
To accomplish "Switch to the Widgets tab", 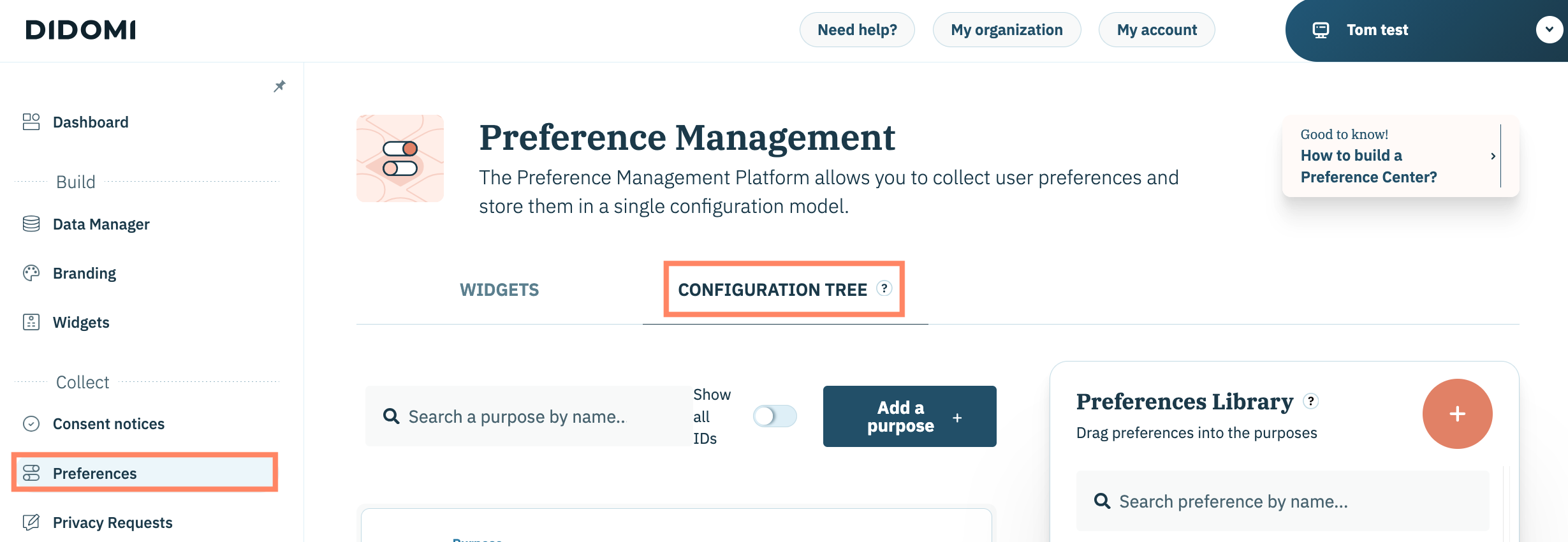I will pyautogui.click(x=499, y=290).
